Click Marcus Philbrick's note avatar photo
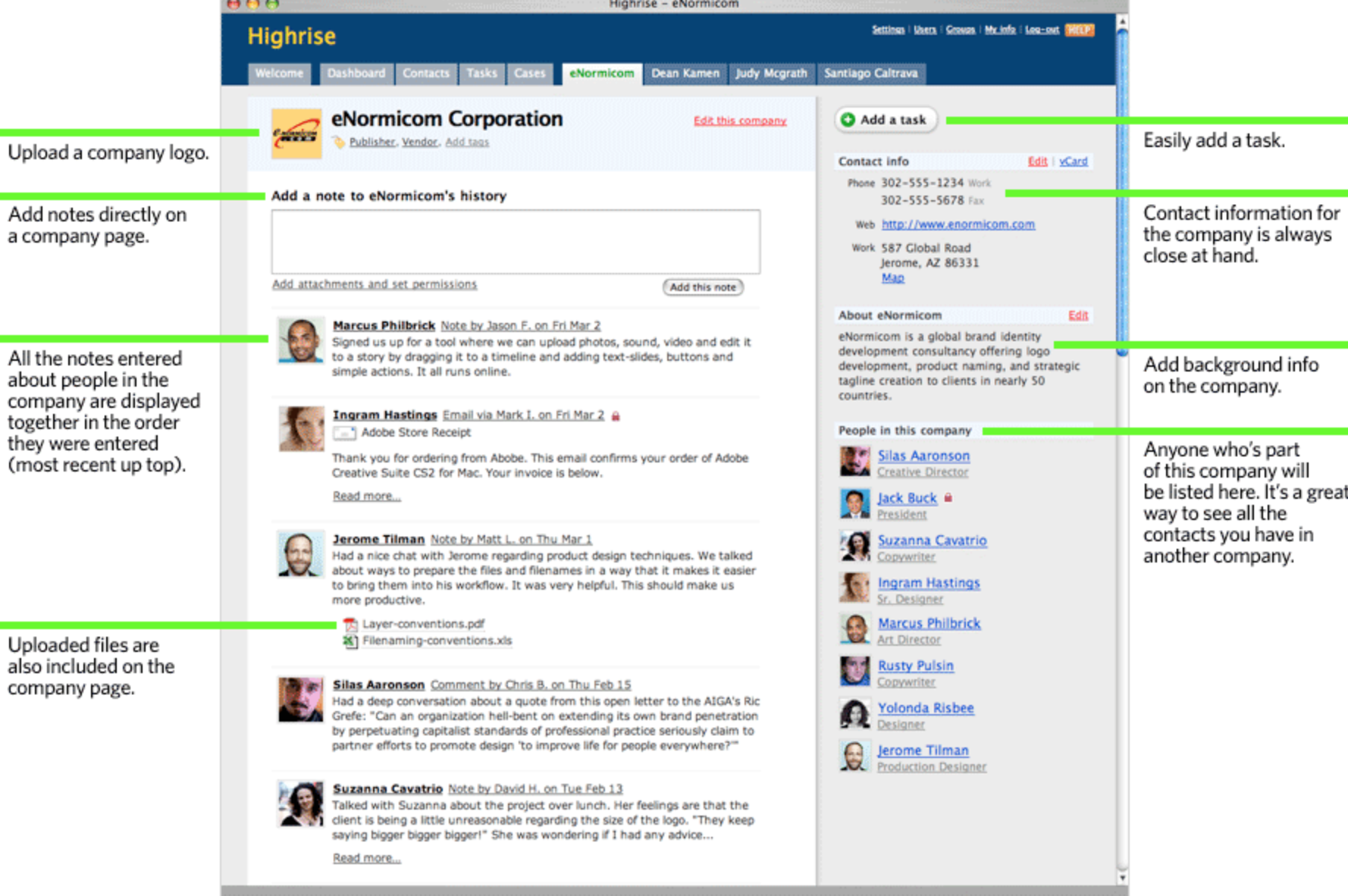The height and width of the screenshot is (896, 1348). point(301,340)
